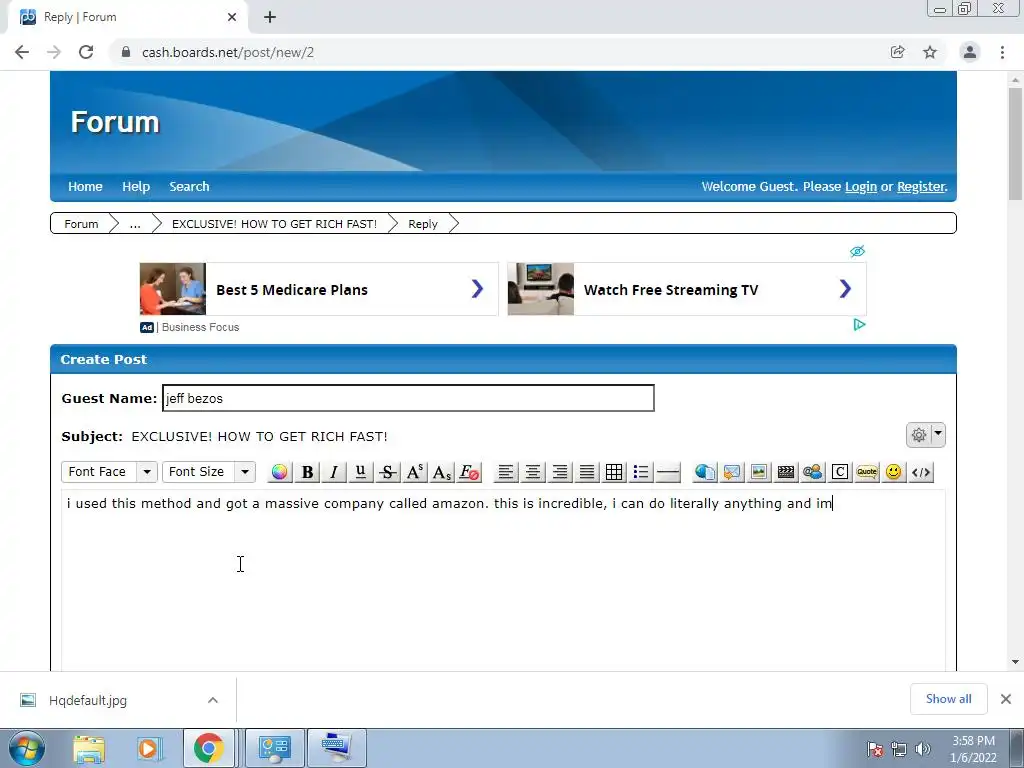Click the Guest Name input field

coord(408,398)
